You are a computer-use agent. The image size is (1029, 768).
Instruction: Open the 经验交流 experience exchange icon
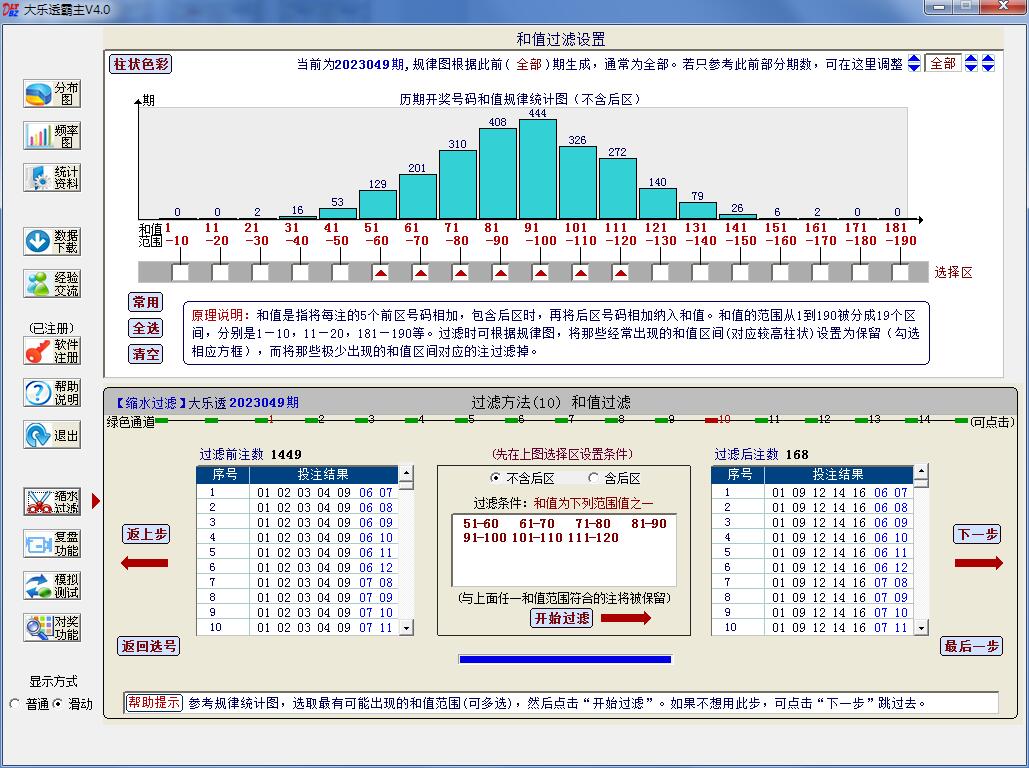(x=52, y=284)
